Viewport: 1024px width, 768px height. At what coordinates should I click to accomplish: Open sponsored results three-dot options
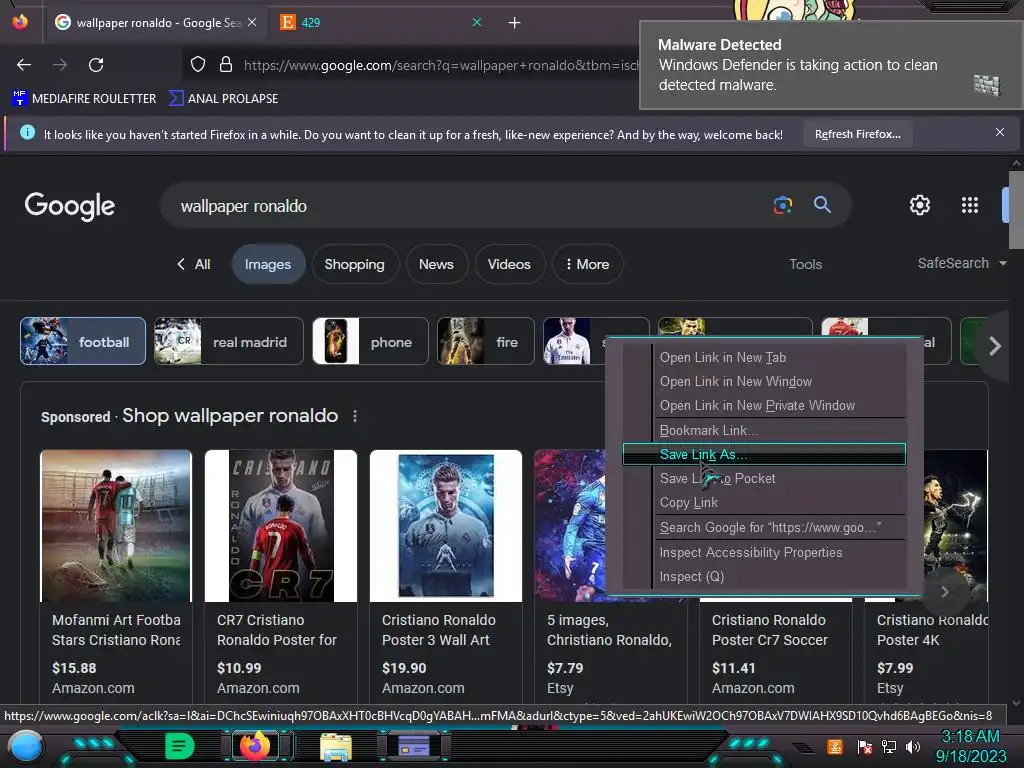[355, 416]
